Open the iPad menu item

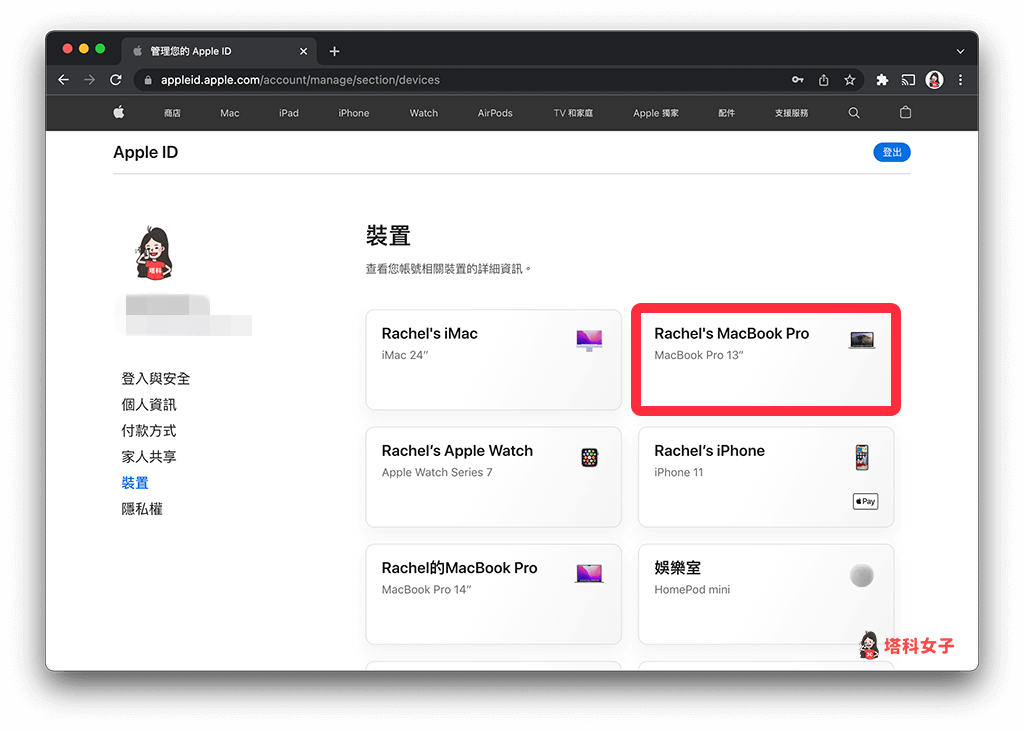289,113
